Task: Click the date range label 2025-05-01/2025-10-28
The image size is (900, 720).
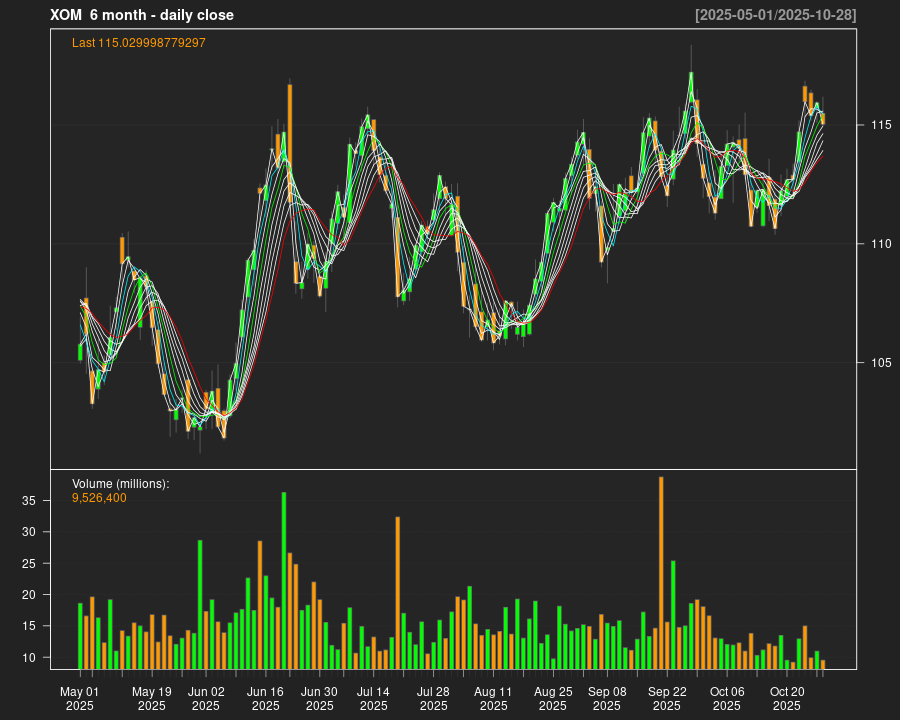Action: click(775, 15)
